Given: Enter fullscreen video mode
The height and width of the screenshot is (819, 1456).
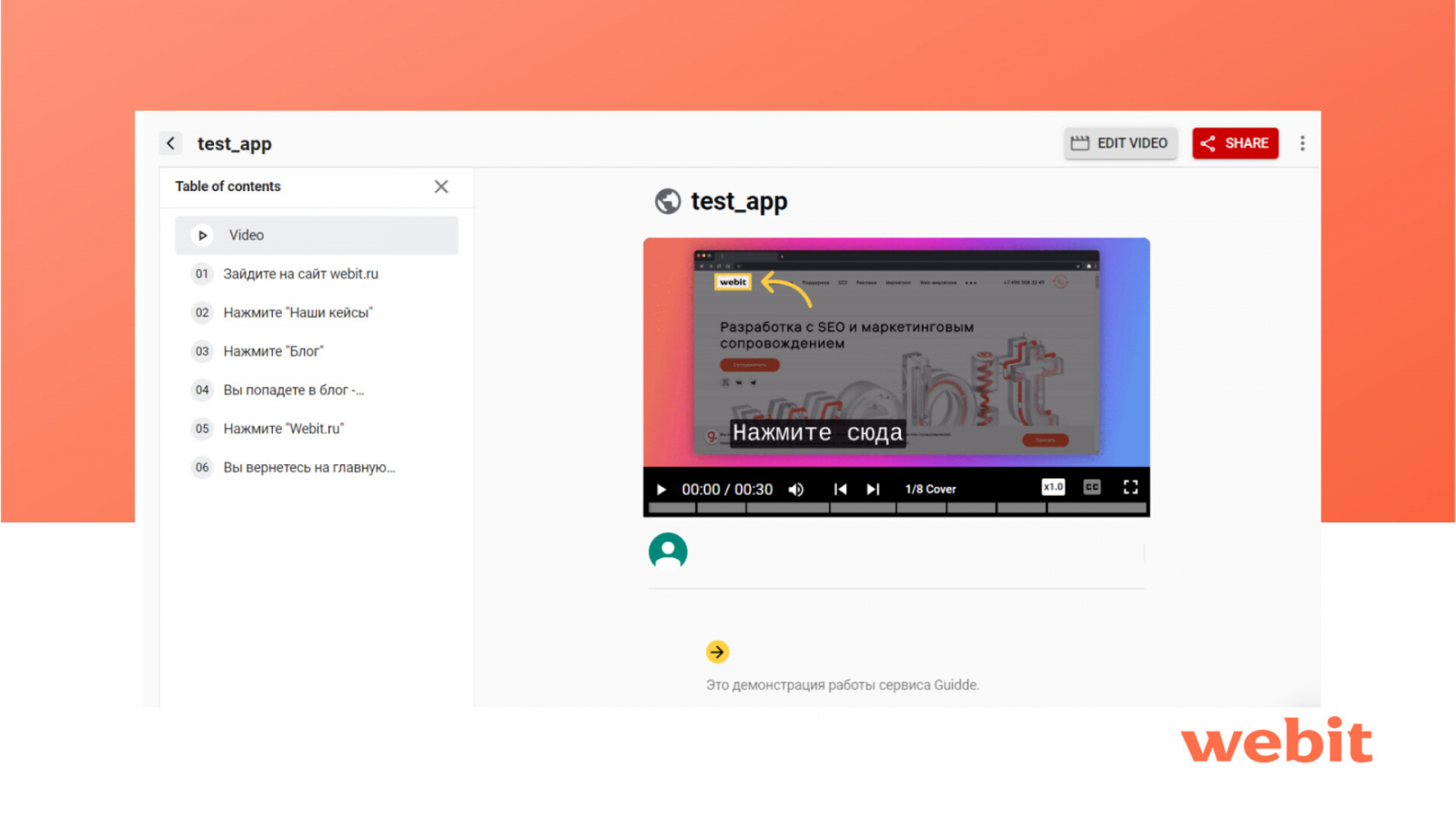Looking at the screenshot, I should [x=1130, y=487].
